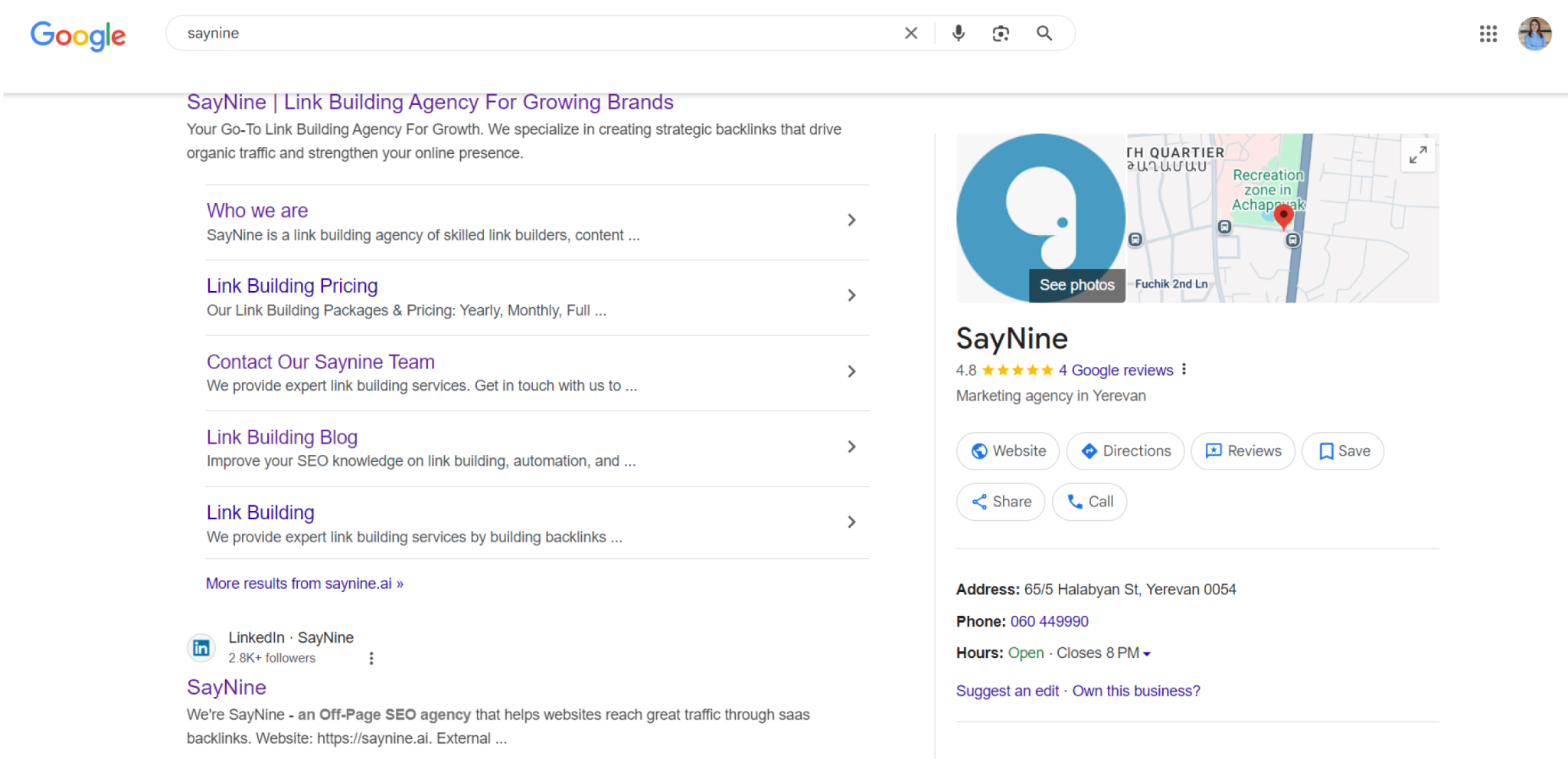The width and height of the screenshot is (1568, 759).
Task: Open See photos on the SayNine panel
Action: click(1076, 285)
